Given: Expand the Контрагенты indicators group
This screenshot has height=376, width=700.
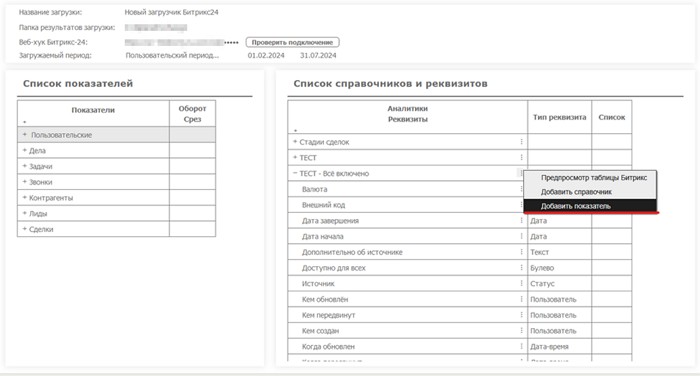Looking at the screenshot, I should [25, 197].
